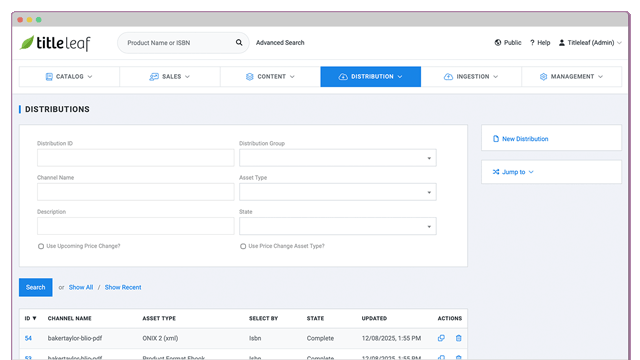640x360 pixels.
Task: Click the ONIX 2 (xml) cell
Action: pyautogui.click(x=160, y=338)
